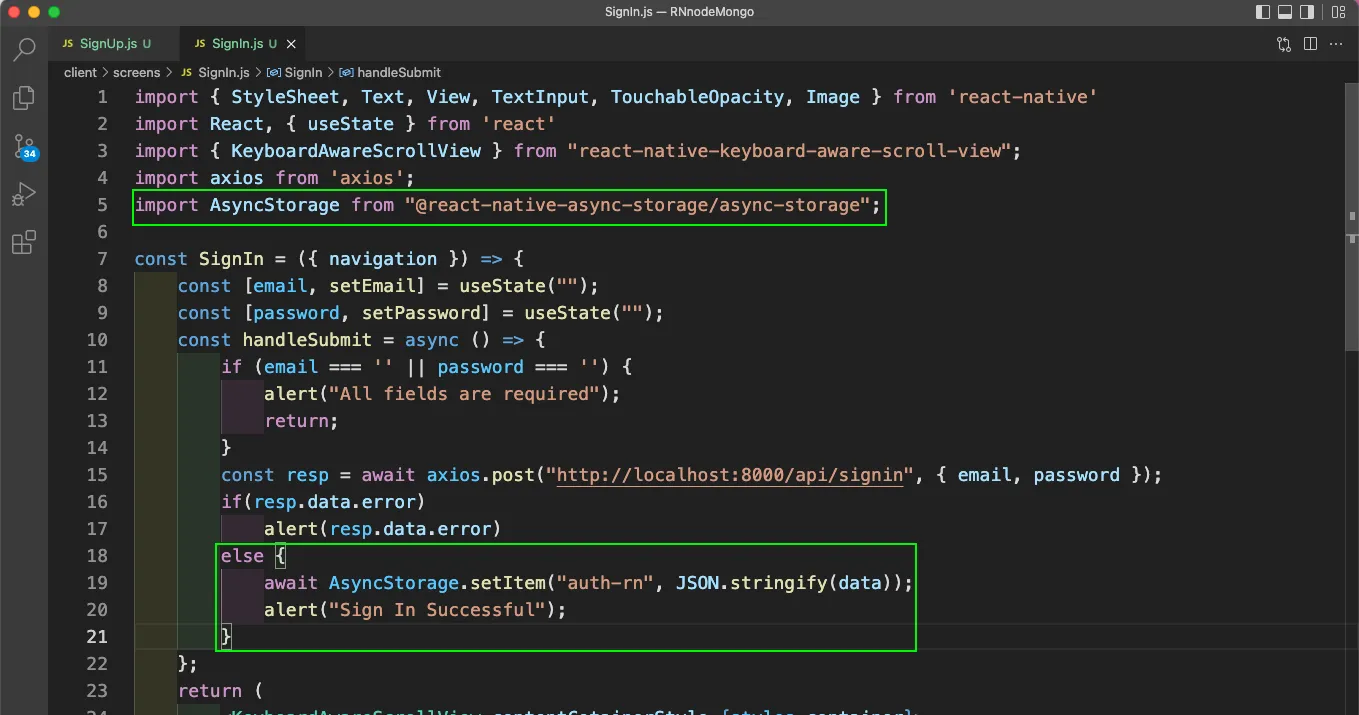Open the Search view in activity bar

pyautogui.click(x=24, y=48)
